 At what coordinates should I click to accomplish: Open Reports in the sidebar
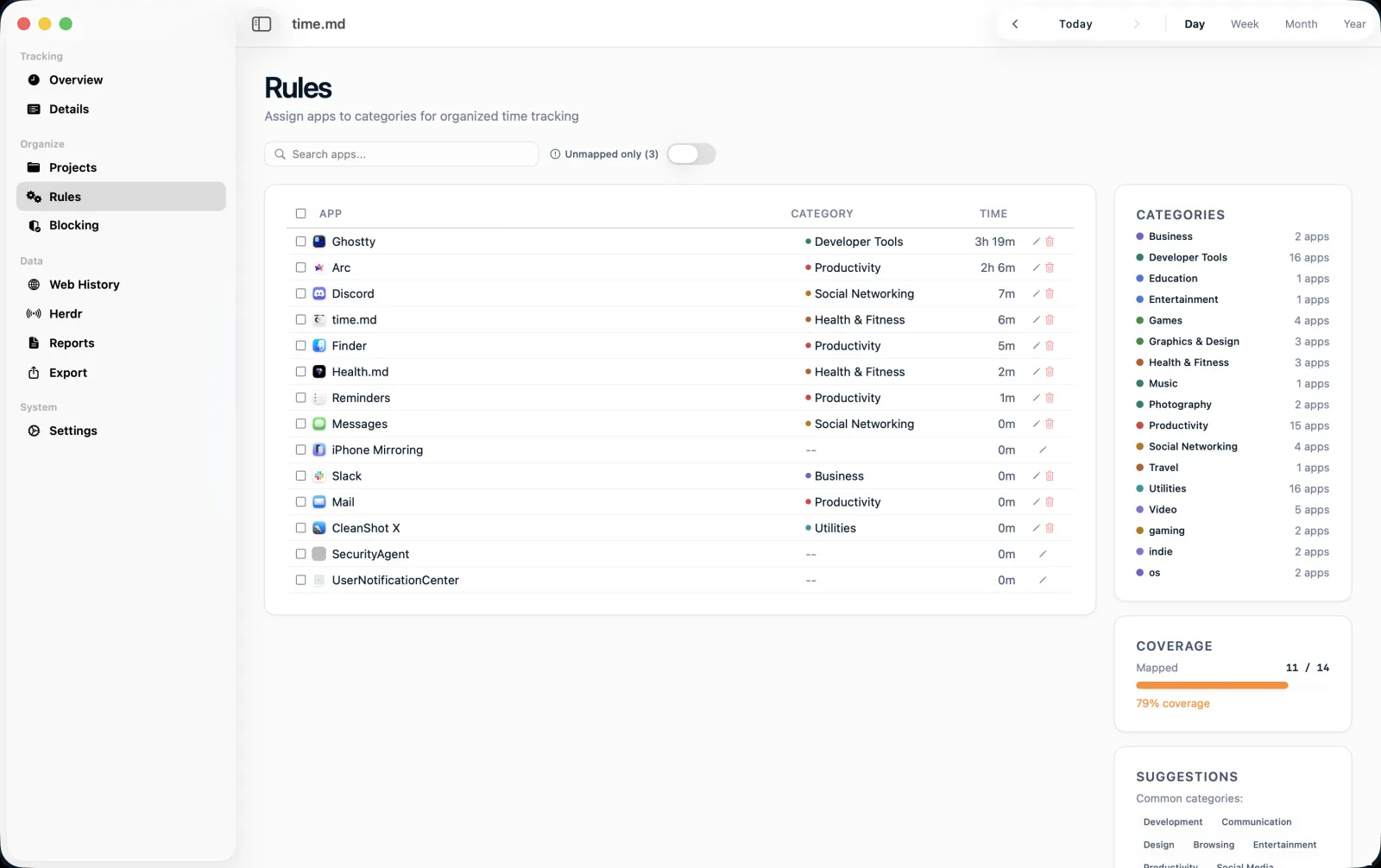(121, 343)
